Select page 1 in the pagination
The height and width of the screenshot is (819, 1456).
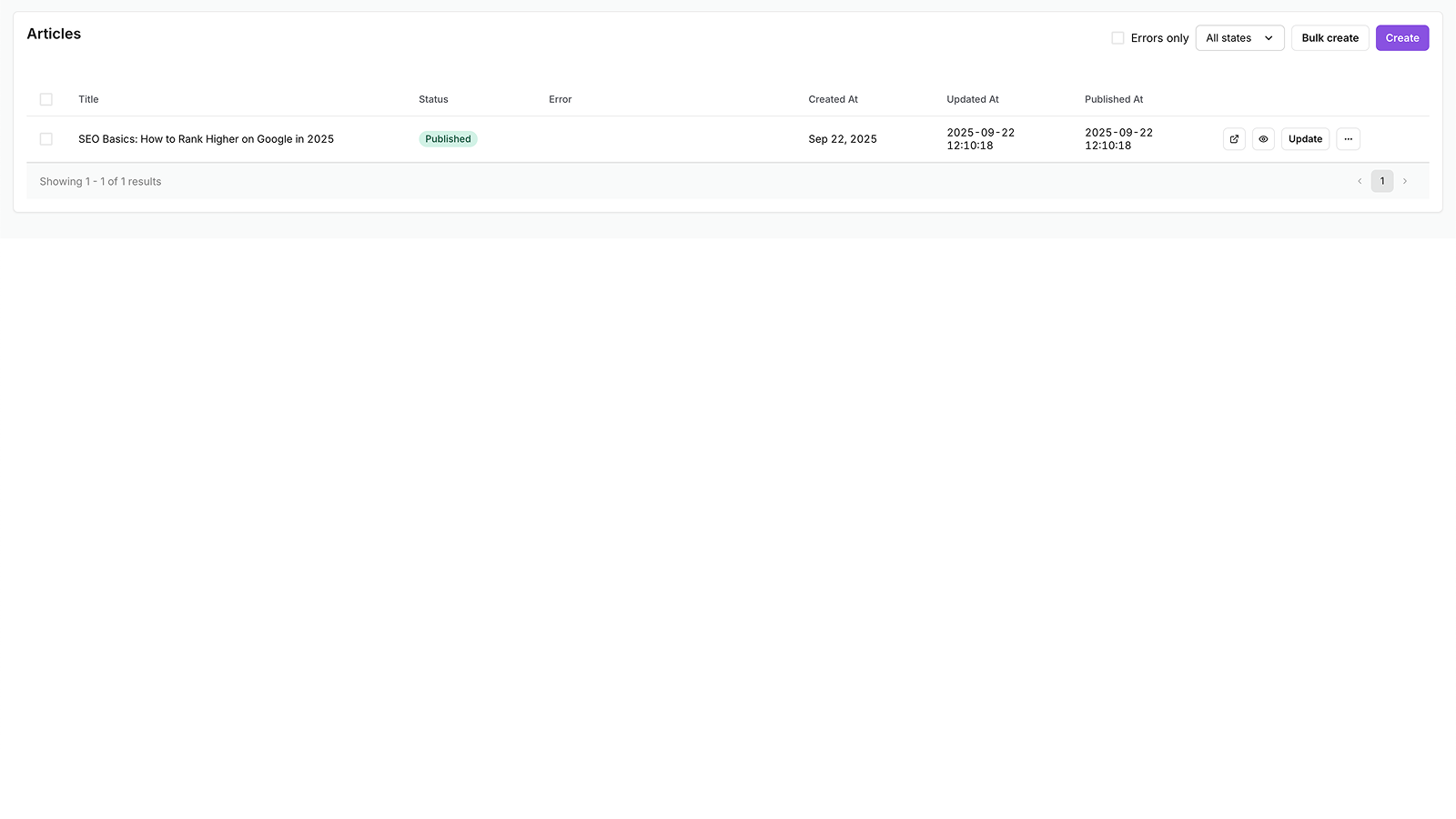click(1382, 181)
